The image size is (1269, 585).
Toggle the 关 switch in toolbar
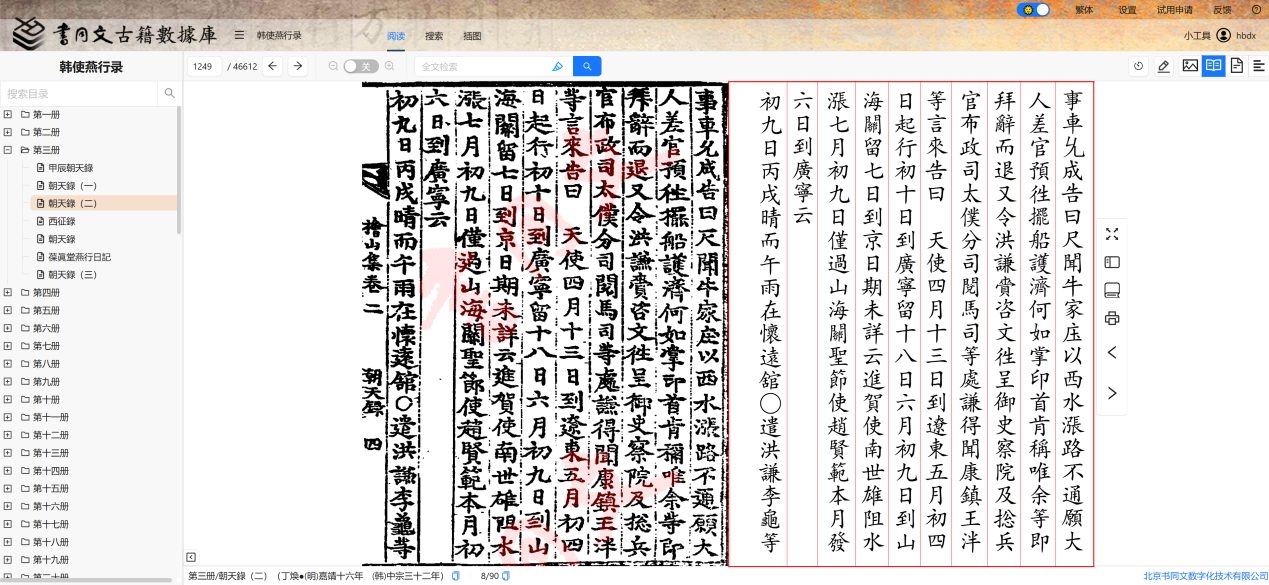[x=360, y=66]
